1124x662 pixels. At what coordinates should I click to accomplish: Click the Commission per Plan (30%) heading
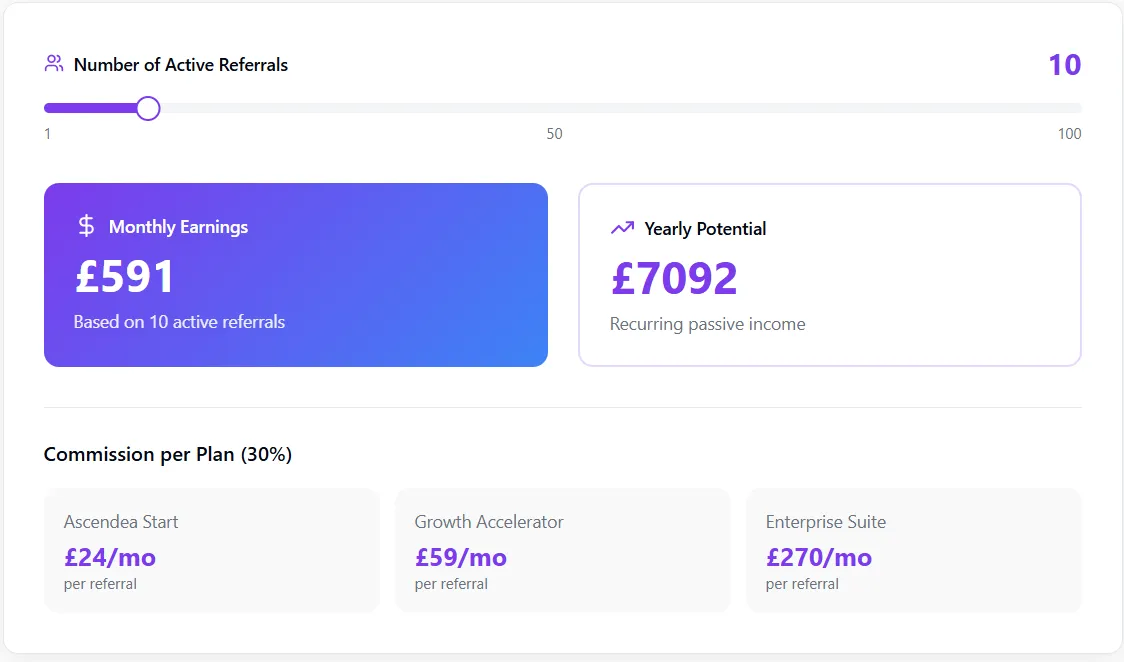pos(168,455)
